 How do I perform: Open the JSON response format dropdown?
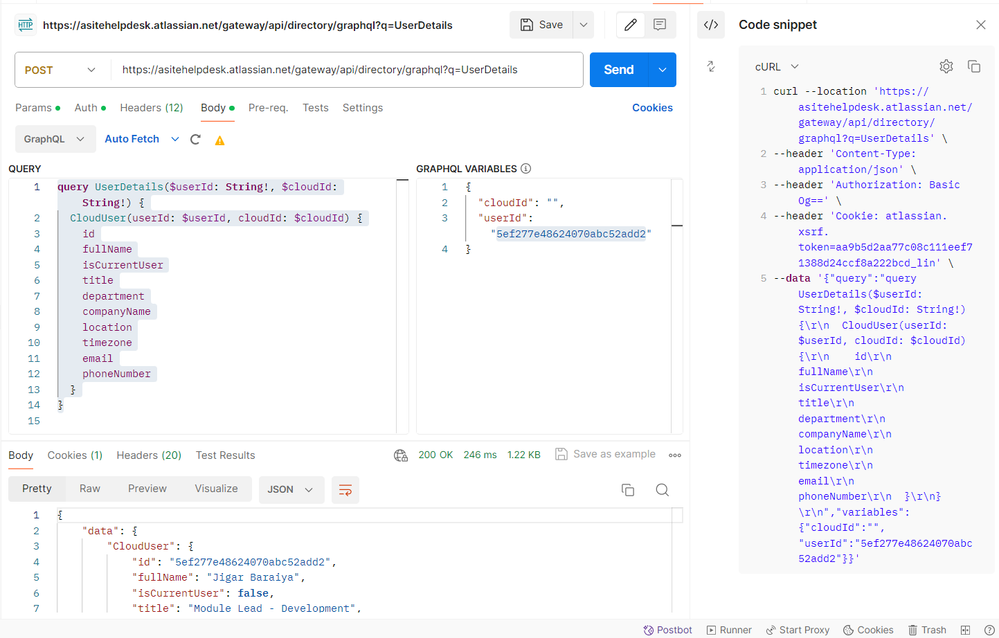[291, 489]
